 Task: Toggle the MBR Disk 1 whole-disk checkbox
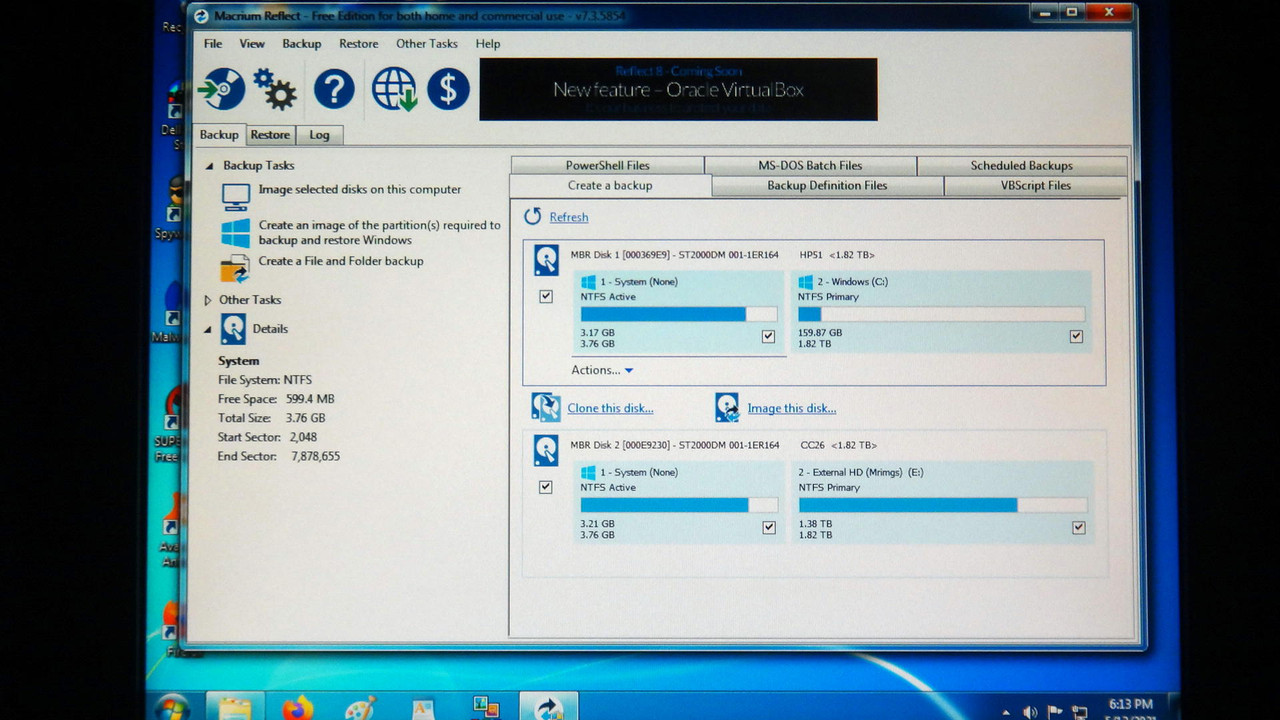click(x=546, y=296)
